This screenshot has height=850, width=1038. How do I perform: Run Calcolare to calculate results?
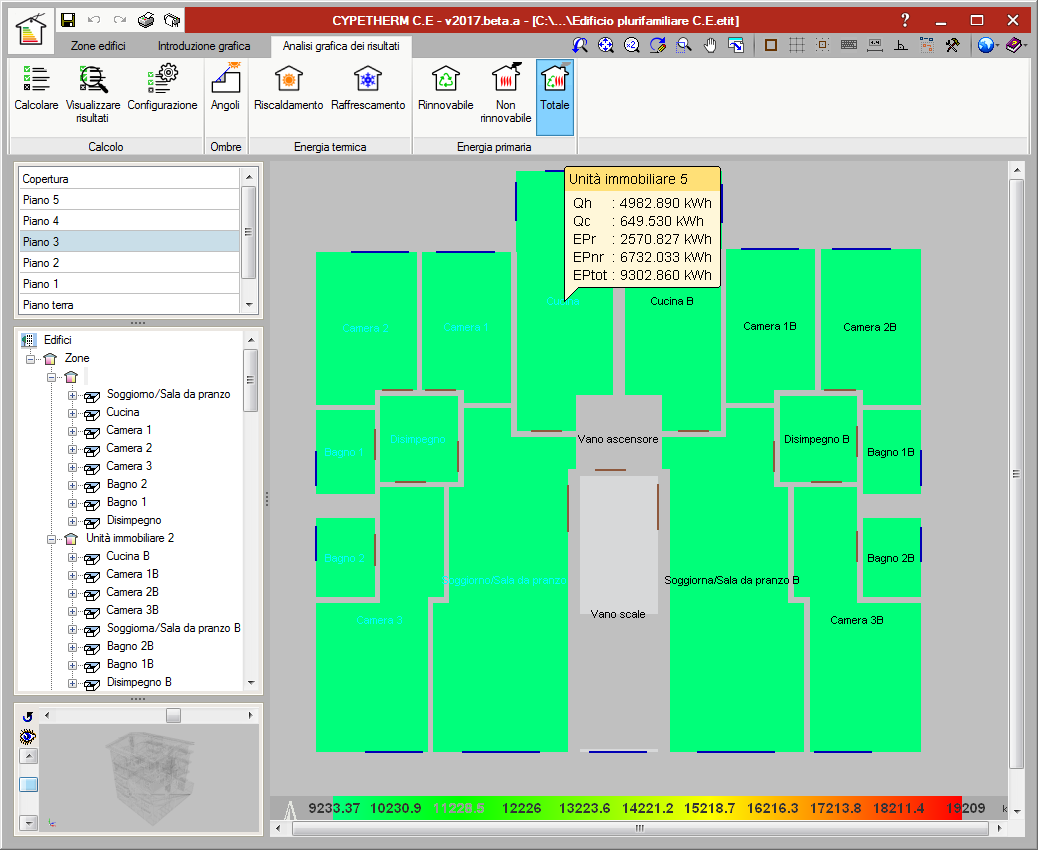(36, 89)
